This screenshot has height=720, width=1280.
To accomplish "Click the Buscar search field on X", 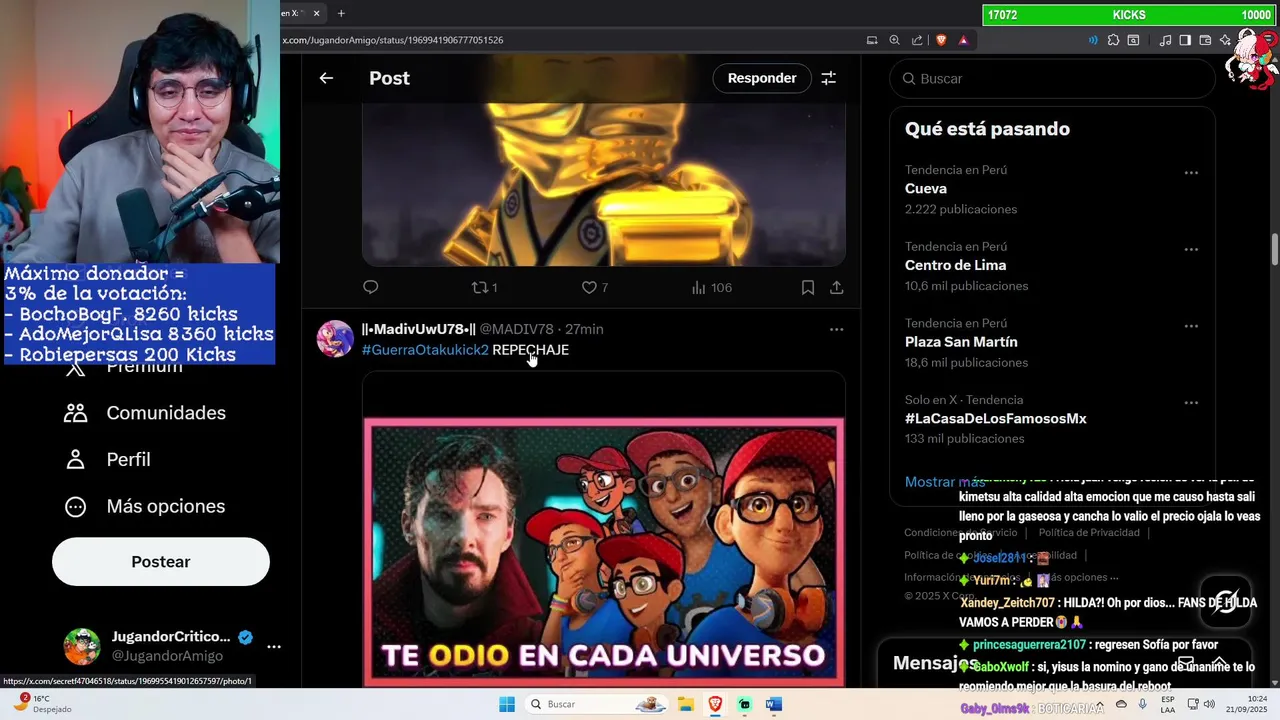I will [1052, 78].
